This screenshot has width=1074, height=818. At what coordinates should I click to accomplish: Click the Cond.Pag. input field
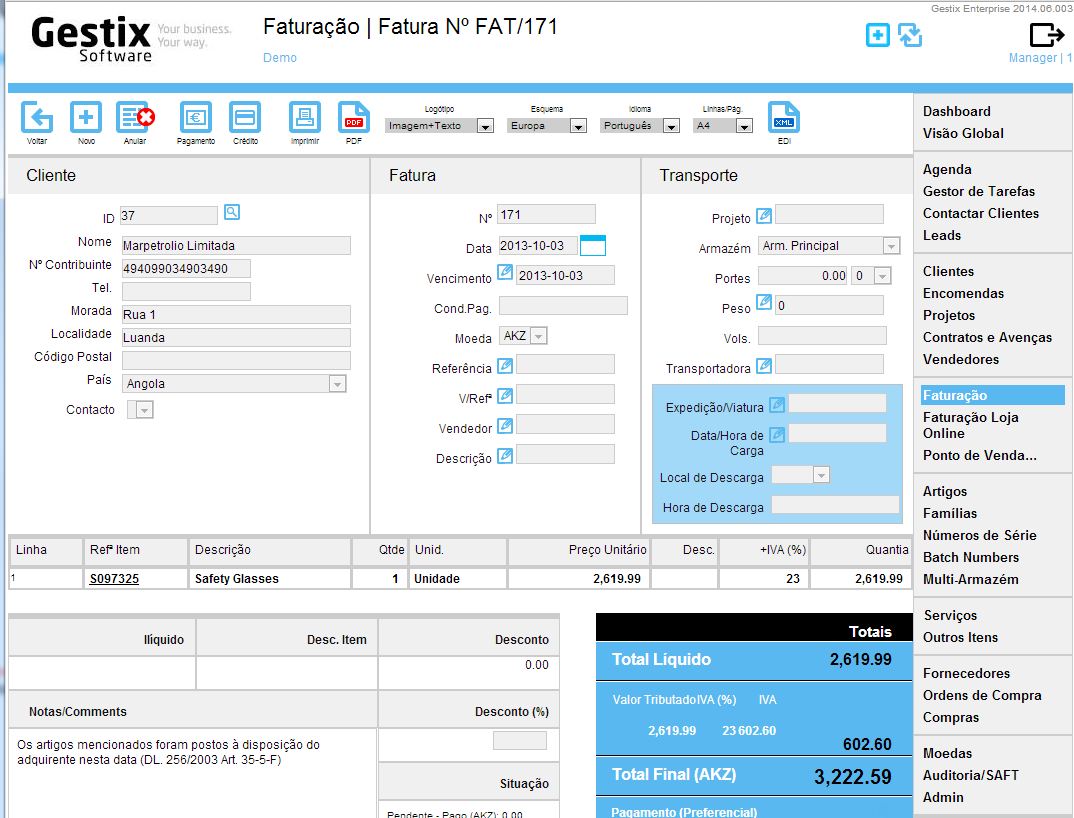(563, 306)
